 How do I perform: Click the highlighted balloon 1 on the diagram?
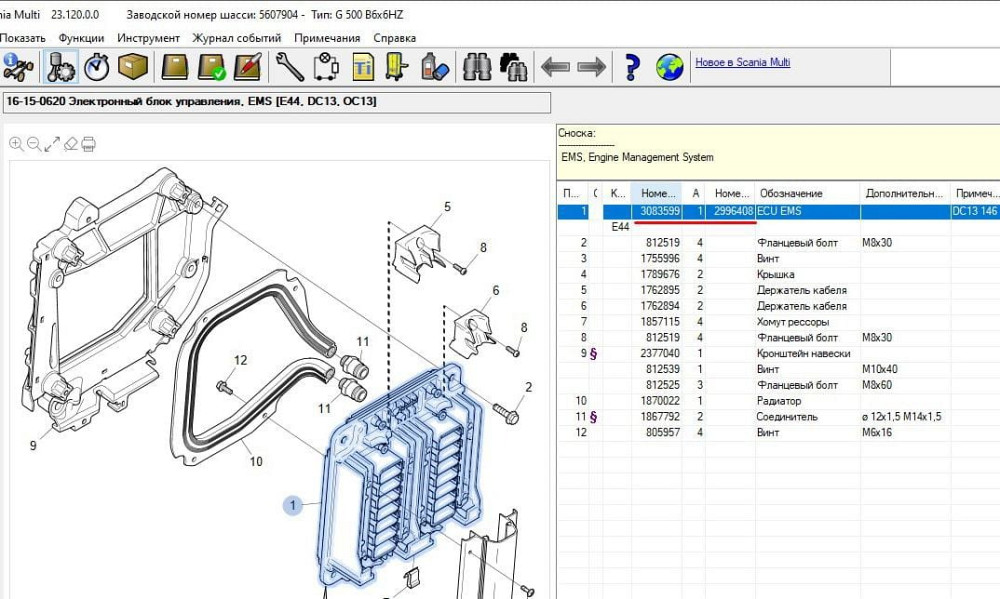[x=291, y=507]
